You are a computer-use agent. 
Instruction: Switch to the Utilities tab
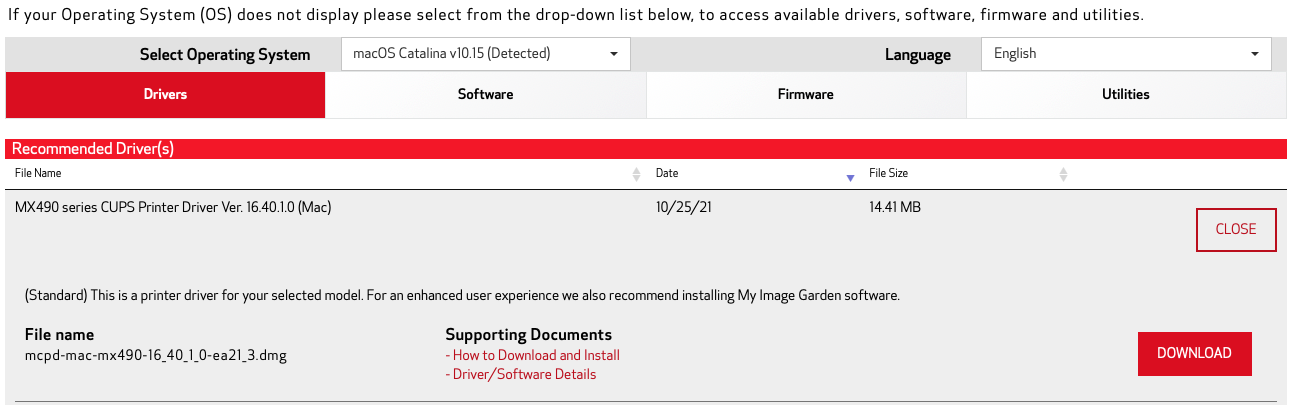[x=1126, y=95]
